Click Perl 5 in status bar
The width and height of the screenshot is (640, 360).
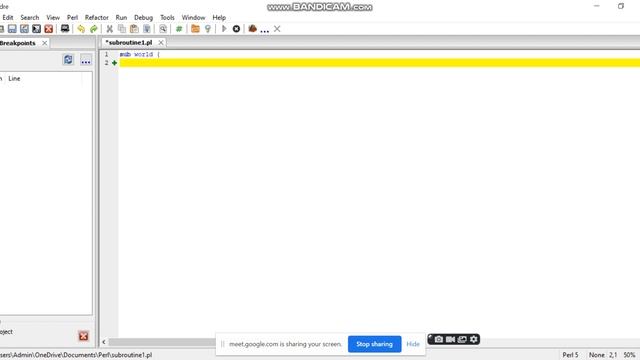(570, 355)
